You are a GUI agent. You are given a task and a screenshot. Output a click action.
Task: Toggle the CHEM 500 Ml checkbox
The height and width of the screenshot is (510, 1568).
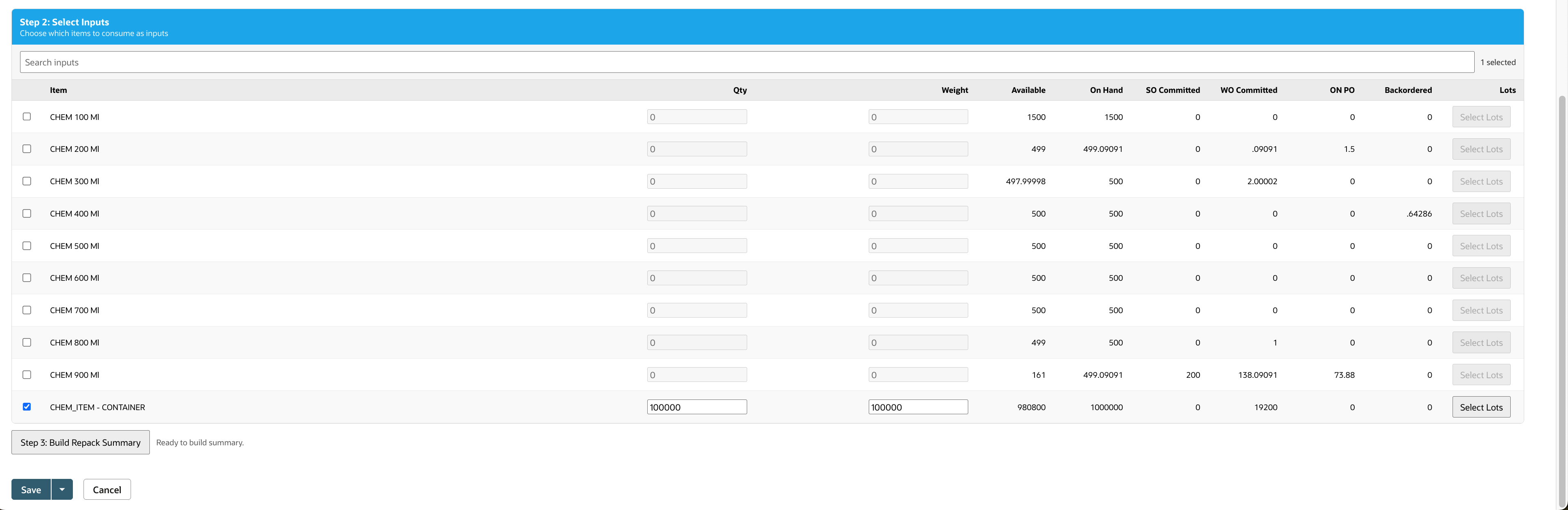27,245
